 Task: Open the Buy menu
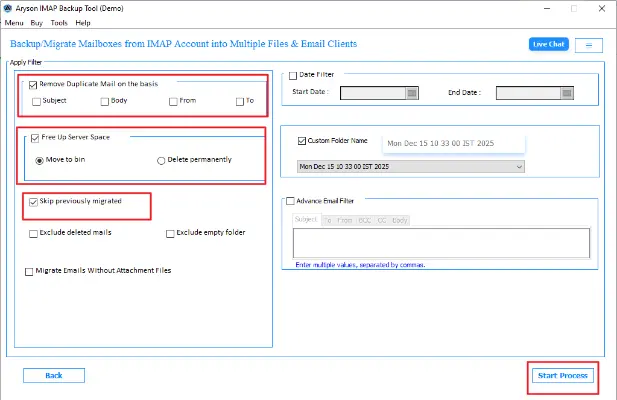[37, 23]
